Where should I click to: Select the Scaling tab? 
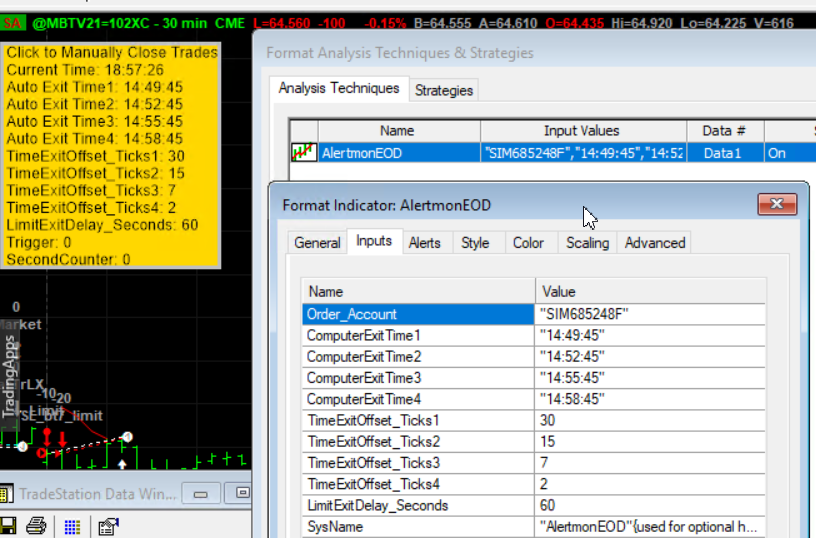[x=586, y=243]
